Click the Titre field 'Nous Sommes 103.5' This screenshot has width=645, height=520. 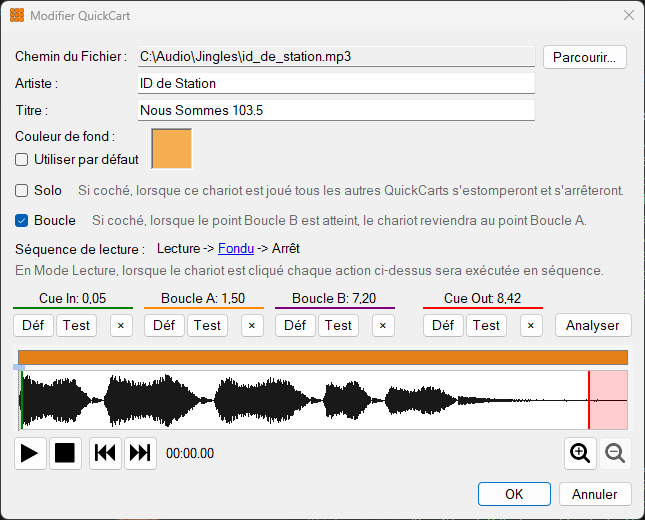tap(336, 110)
